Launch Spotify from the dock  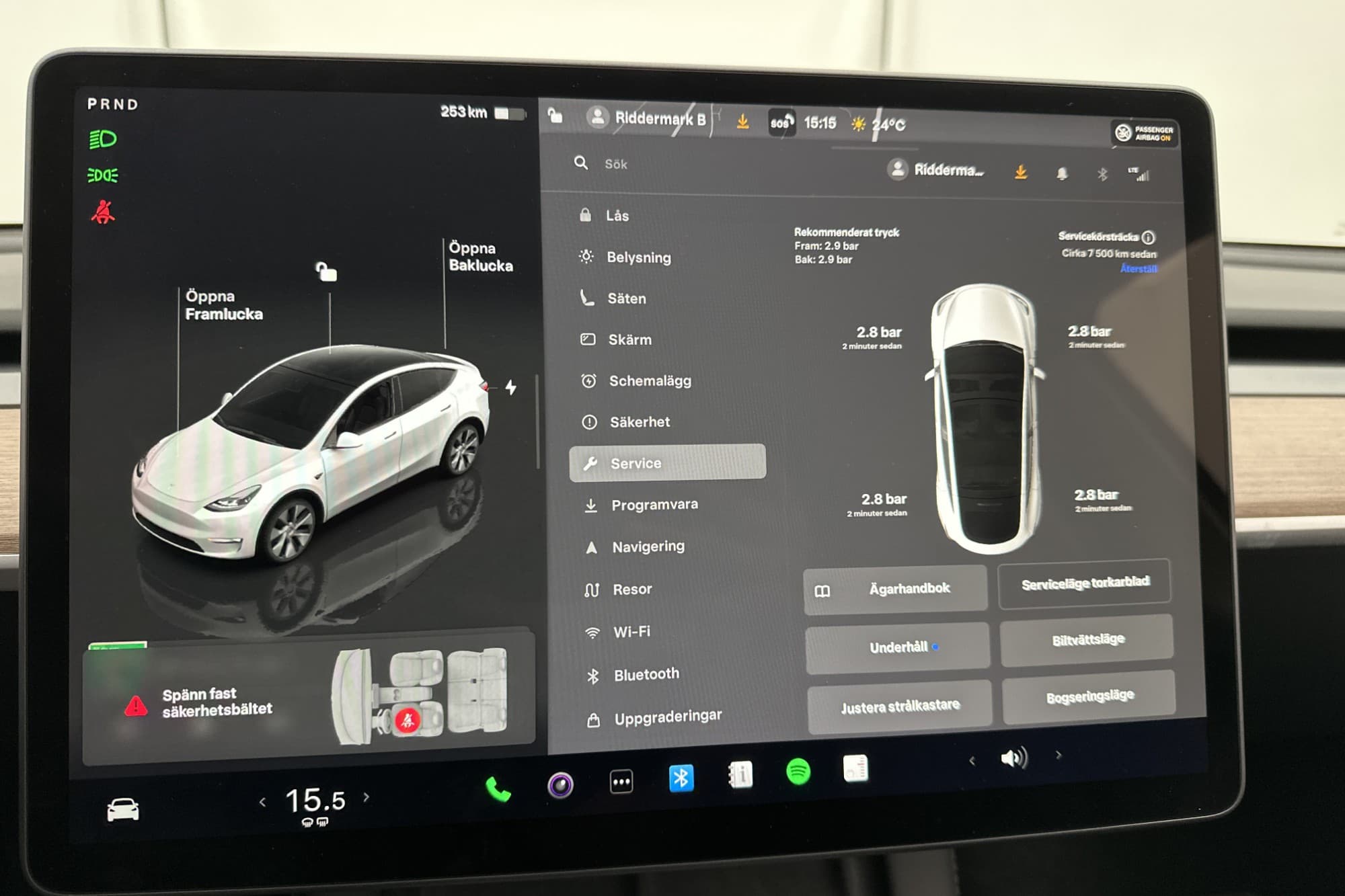(798, 772)
